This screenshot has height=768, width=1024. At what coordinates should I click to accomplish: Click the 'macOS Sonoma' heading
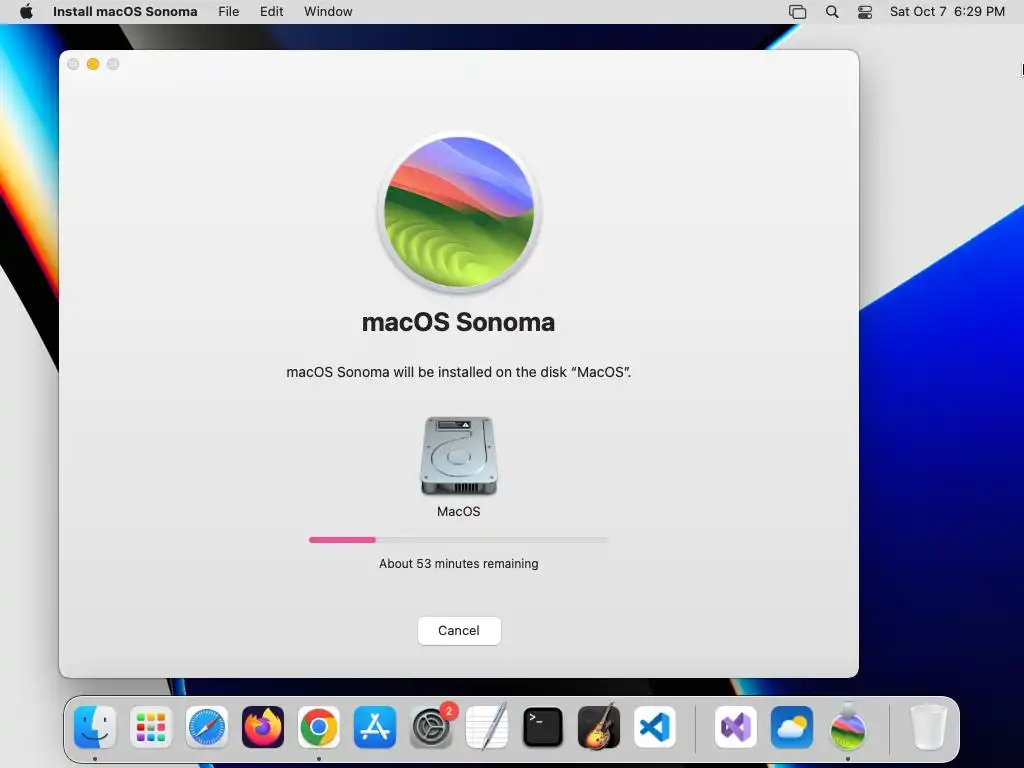[x=458, y=322]
